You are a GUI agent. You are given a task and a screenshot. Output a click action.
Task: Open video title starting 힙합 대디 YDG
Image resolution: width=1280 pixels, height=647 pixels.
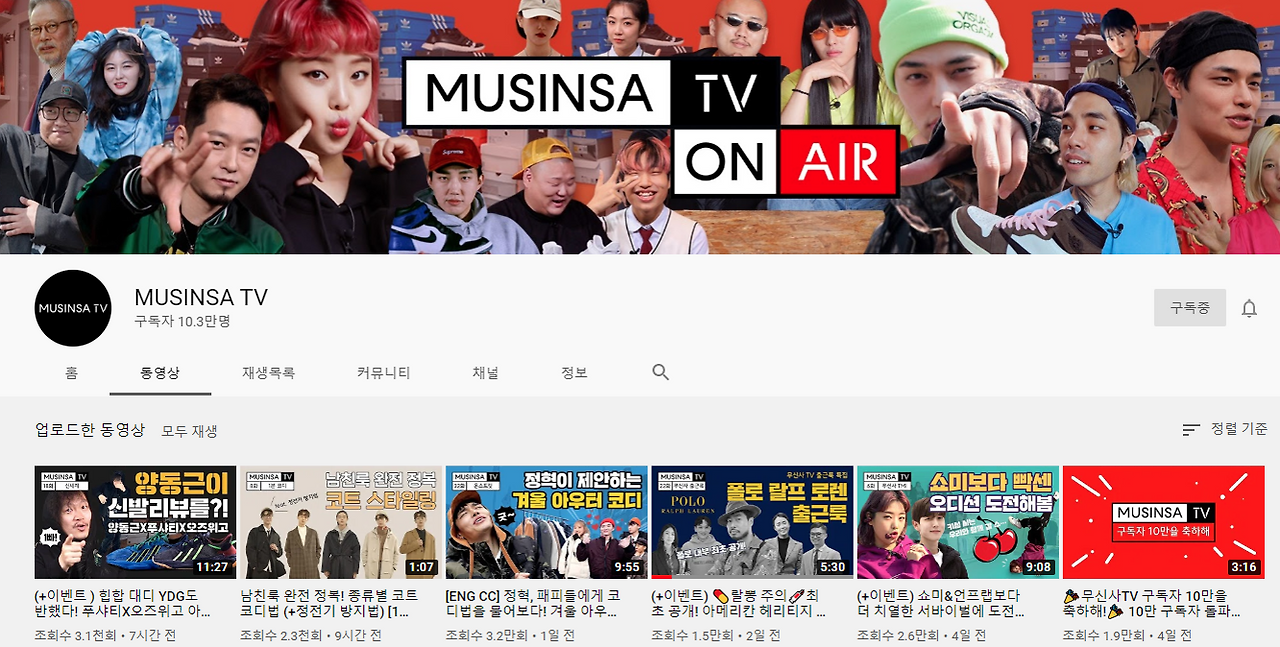[x=124, y=603]
